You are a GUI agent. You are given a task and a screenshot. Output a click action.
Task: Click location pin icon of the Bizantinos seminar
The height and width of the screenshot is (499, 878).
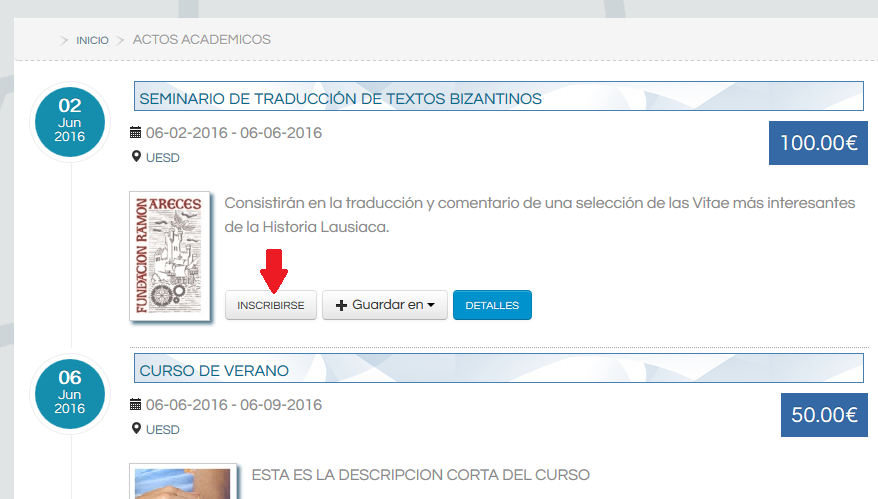(x=136, y=157)
